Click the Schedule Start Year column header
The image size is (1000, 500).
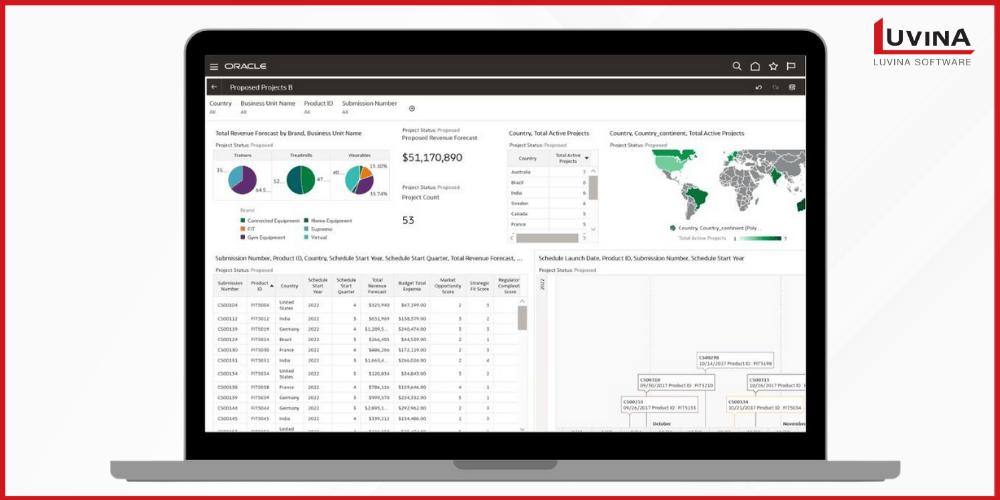click(x=318, y=286)
